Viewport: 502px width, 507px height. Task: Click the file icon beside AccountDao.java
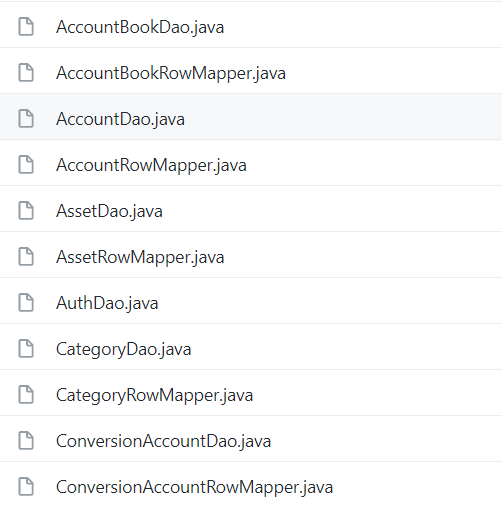(x=26, y=119)
